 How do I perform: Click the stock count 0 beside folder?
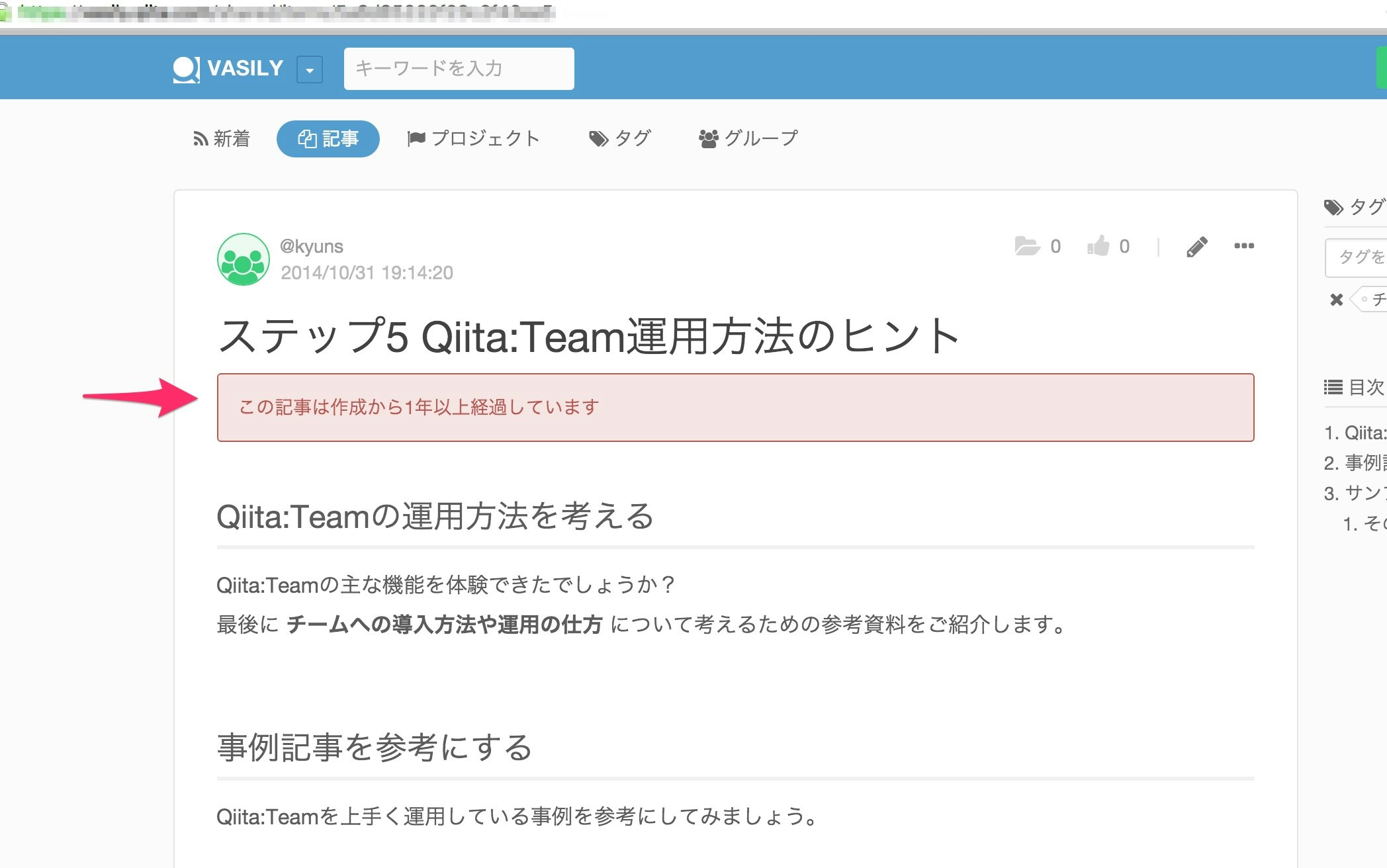(x=1055, y=247)
